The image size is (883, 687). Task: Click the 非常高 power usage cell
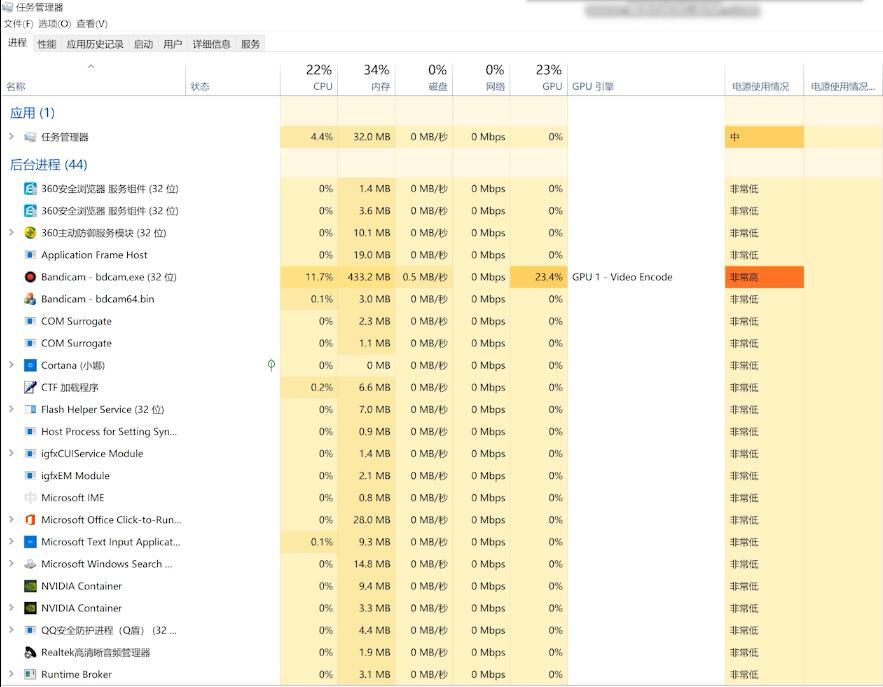click(764, 277)
